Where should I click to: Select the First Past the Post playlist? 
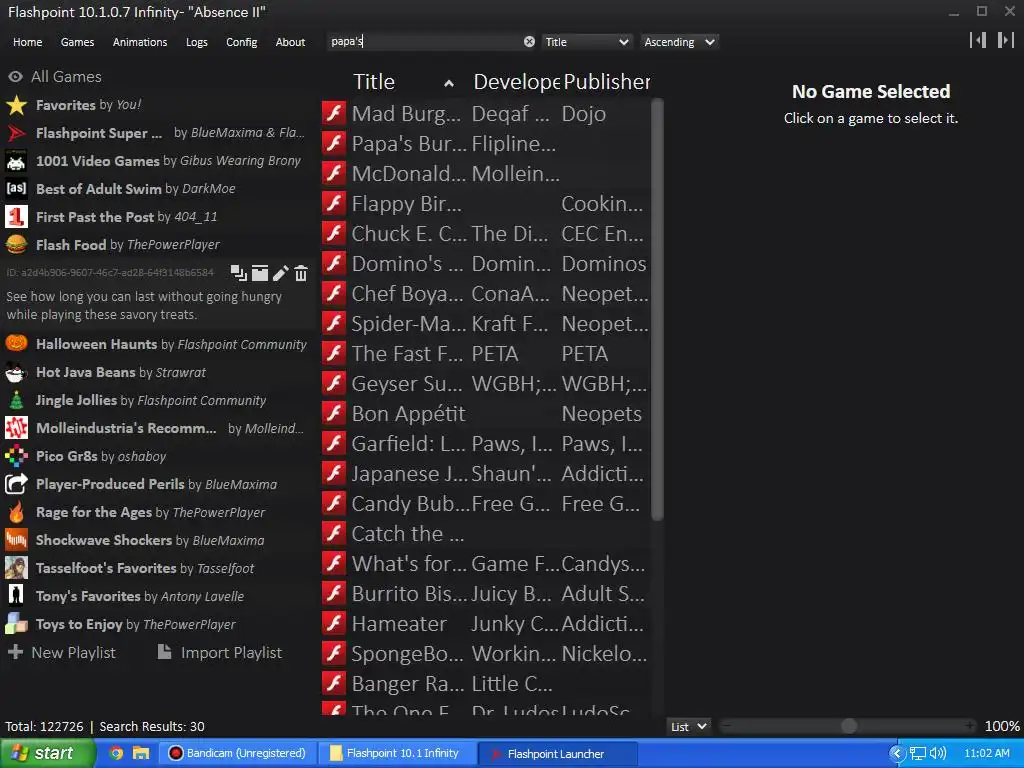click(157, 217)
